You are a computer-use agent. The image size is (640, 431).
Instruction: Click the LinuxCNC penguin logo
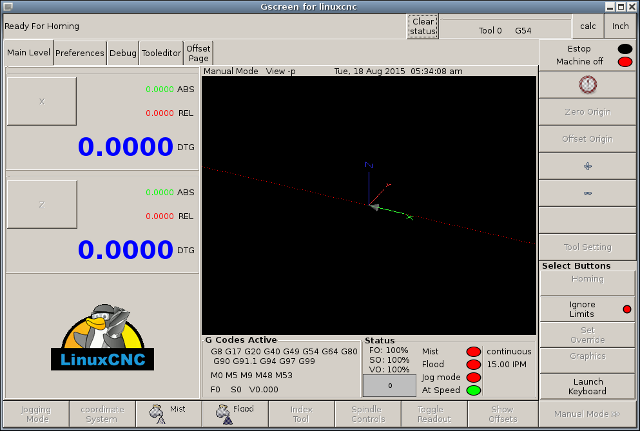pyautogui.click(x=102, y=337)
